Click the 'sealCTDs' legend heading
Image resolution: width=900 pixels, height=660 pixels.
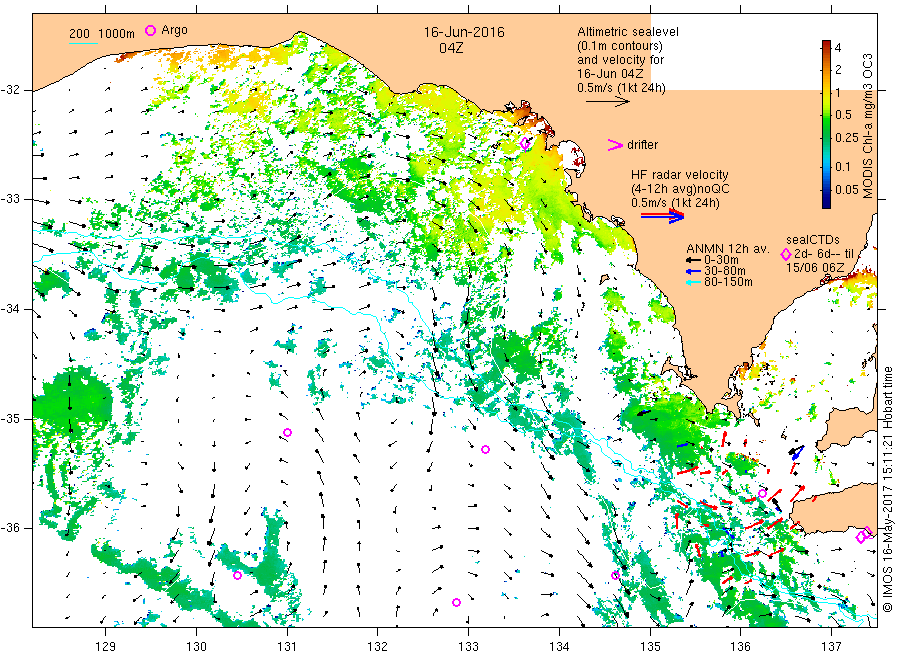(813, 240)
